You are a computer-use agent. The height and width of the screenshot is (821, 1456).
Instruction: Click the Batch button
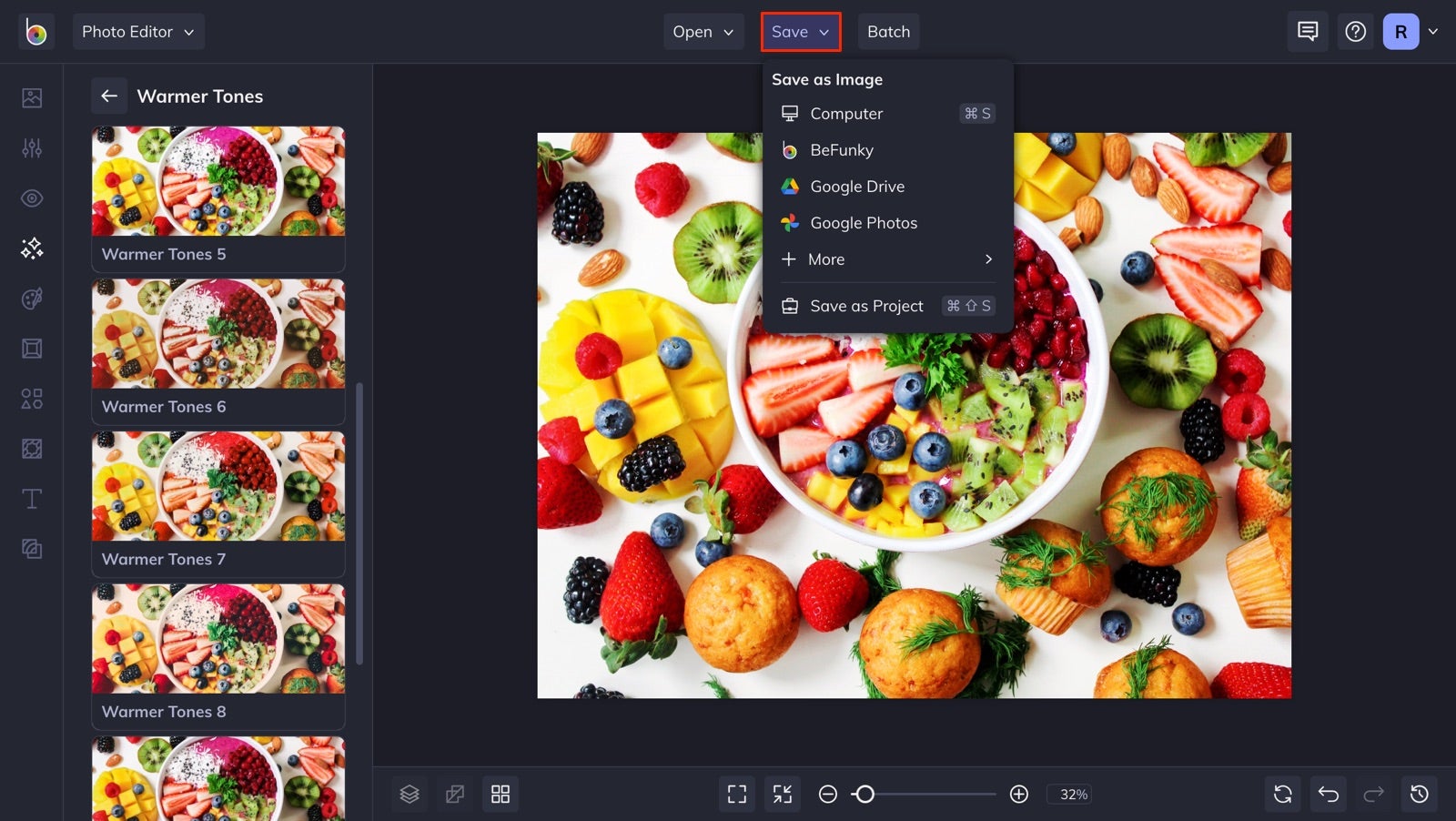click(x=888, y=31)
